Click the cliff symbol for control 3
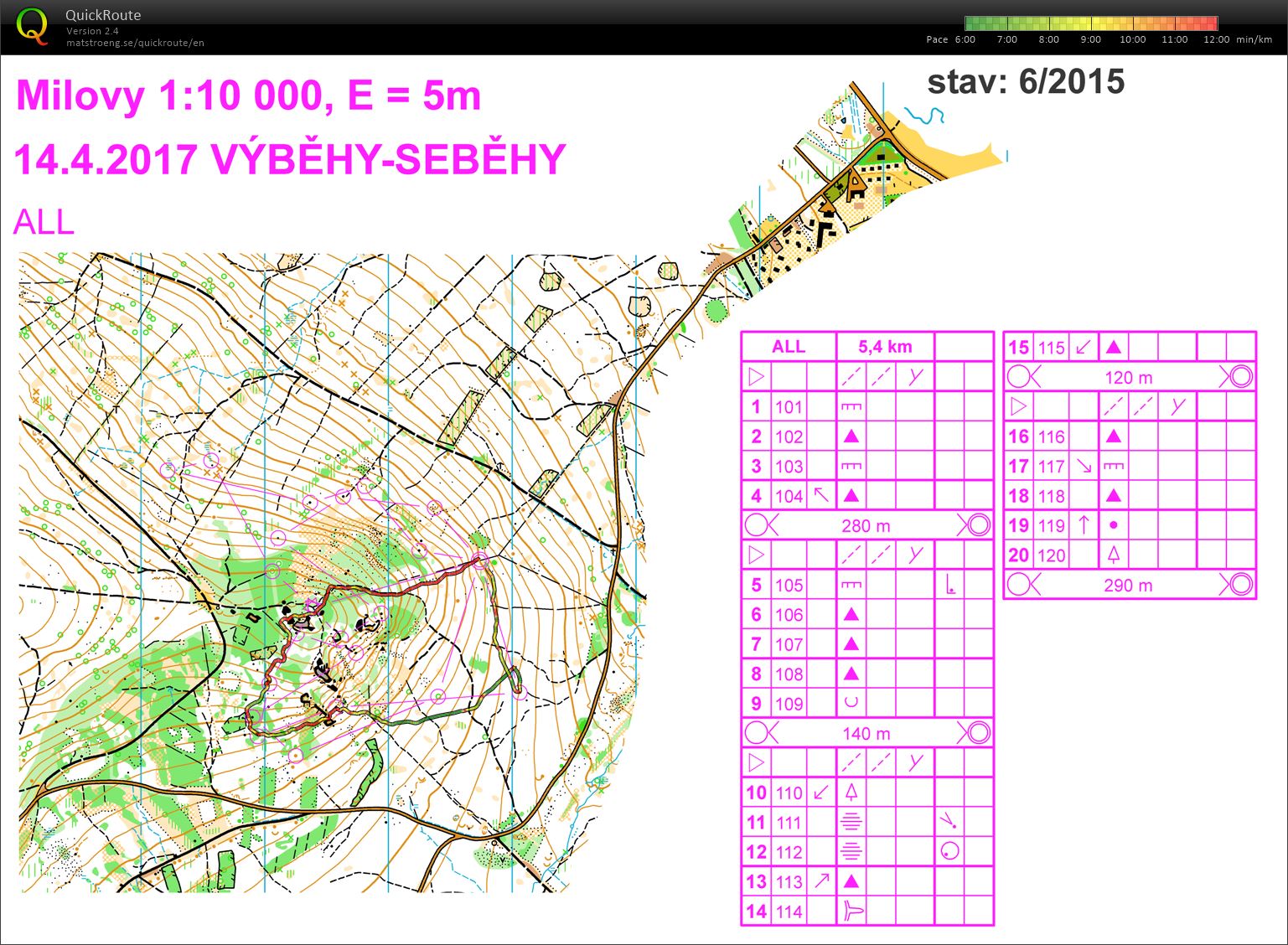Screen dimensions: 1288x945 click(x=851, y=467)
